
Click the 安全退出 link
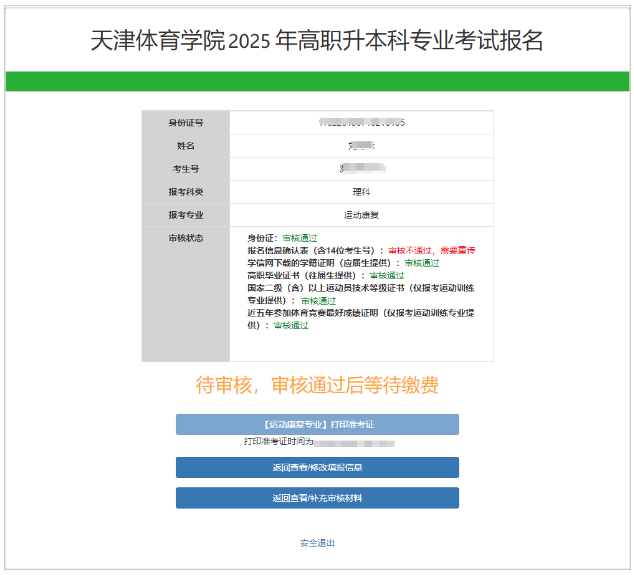[x=317, y=543]
